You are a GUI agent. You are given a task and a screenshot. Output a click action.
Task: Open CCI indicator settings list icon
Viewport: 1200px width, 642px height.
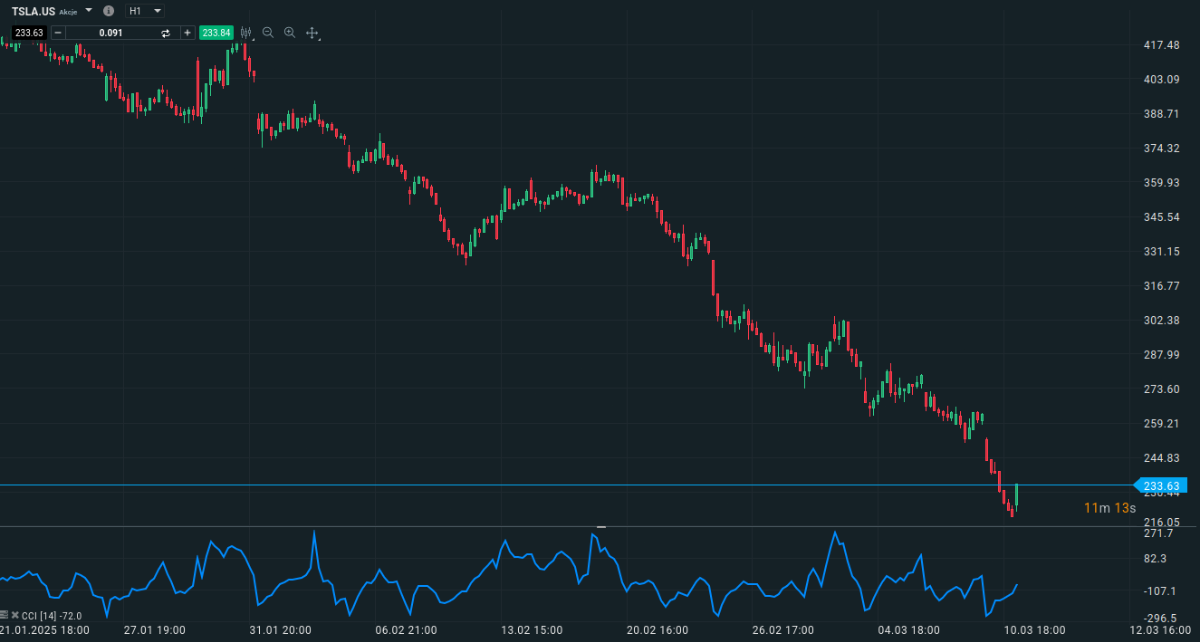(6, 616)
